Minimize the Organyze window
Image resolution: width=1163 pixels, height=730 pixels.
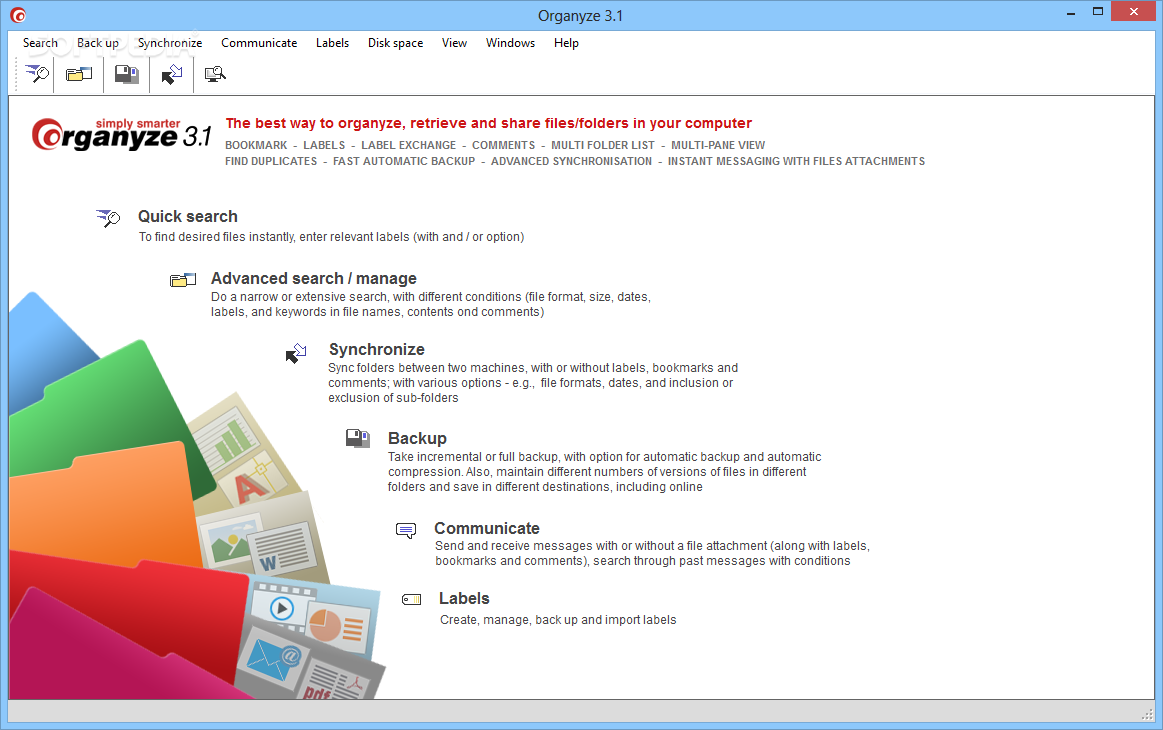click(x=1071, y=13)
